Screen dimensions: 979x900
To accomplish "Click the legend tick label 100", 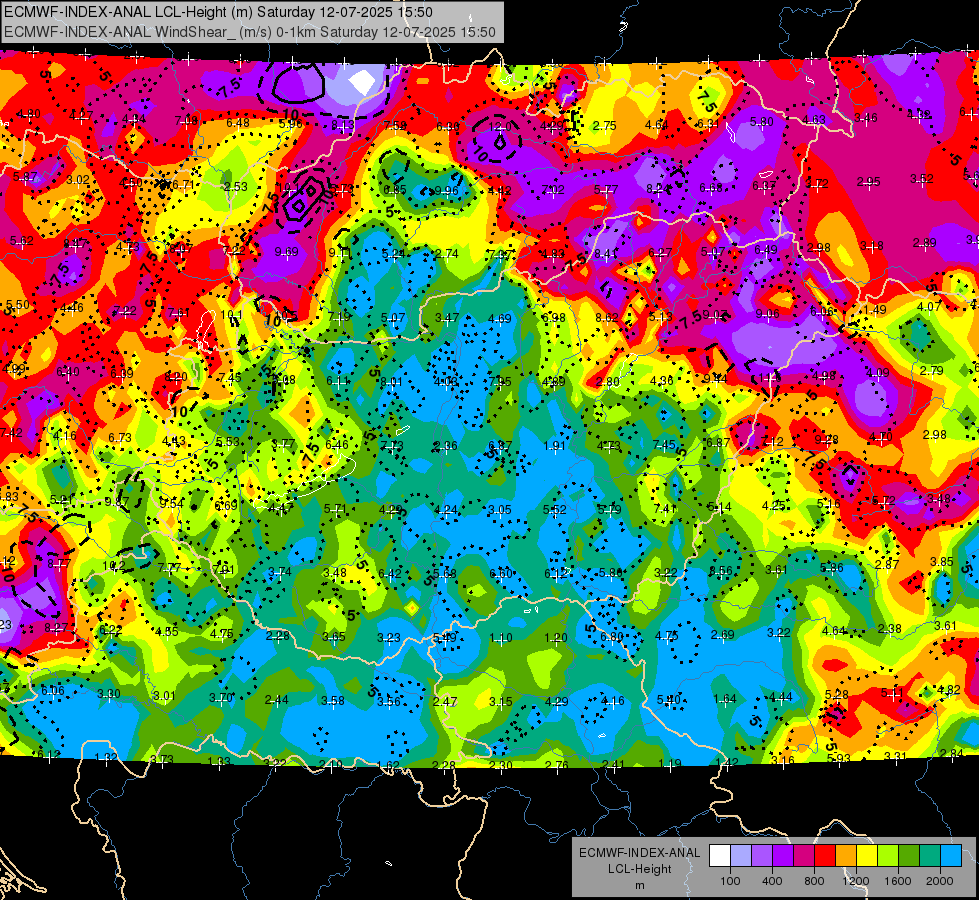I will coord(730,881).
